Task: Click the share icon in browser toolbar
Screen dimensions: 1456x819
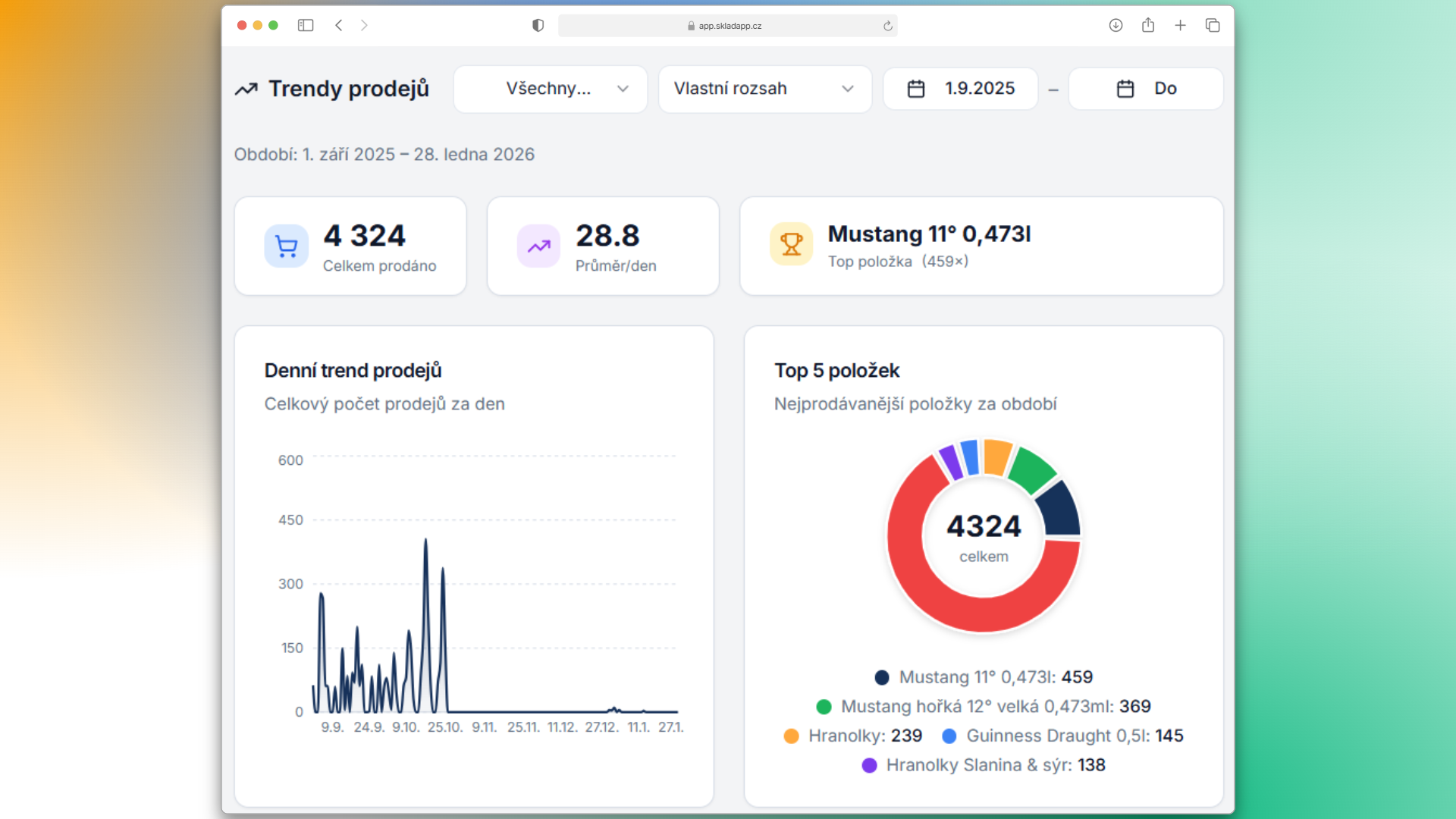Action: pos(1147,25)
